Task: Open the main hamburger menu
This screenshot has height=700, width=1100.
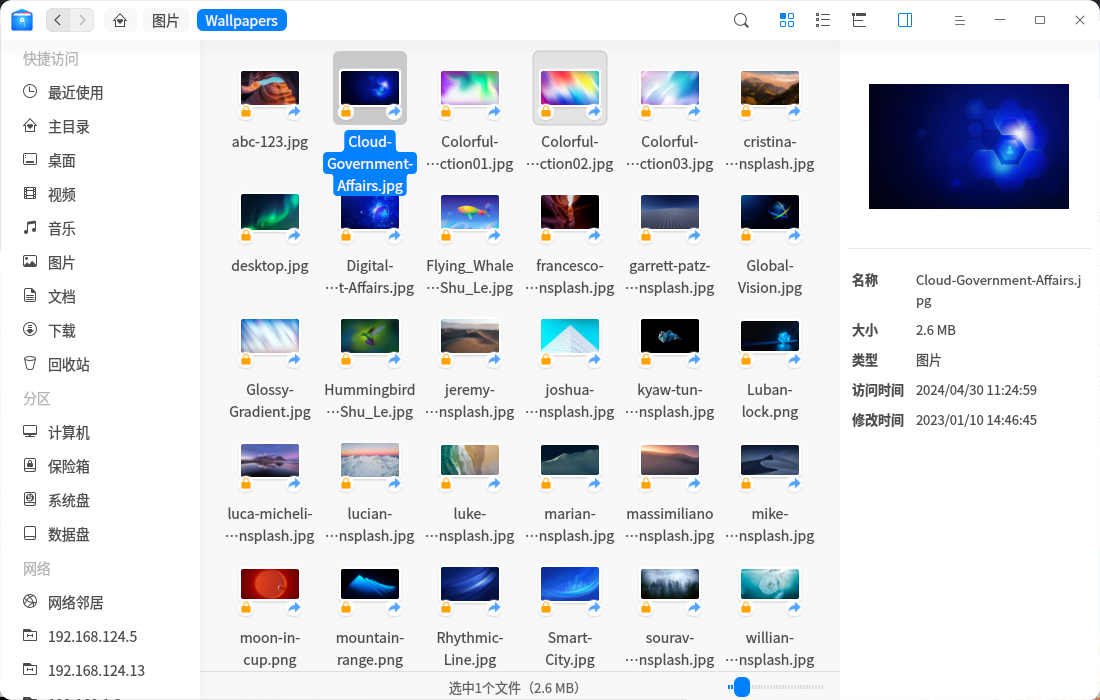Action: pos(960,20)
